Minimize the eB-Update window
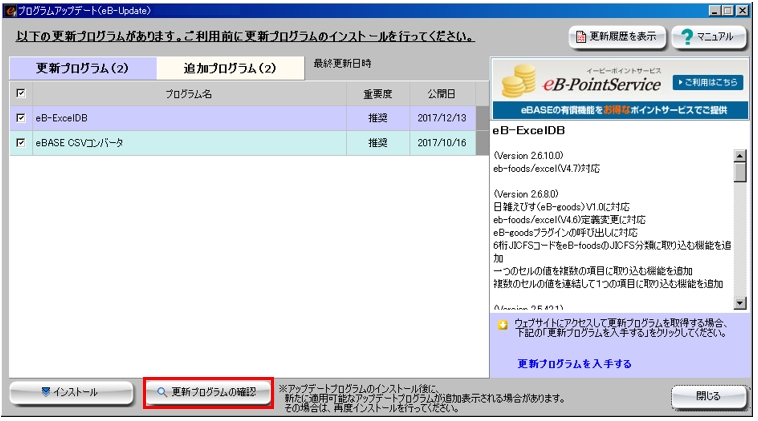Viewport: 758px width, 421px height. 715,10
